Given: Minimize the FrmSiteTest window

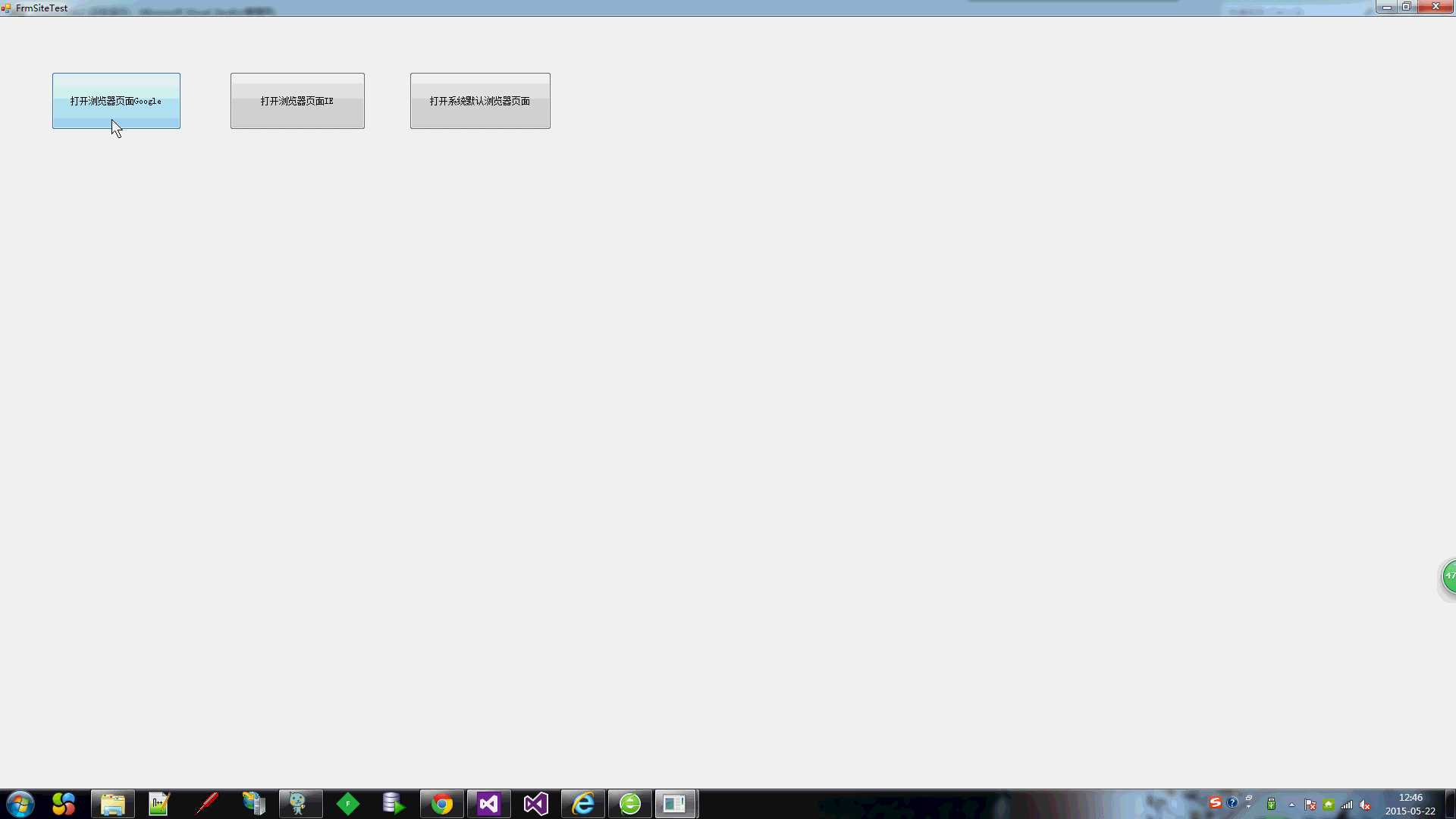Looking at the screenshot, I should pos(1386,7).
